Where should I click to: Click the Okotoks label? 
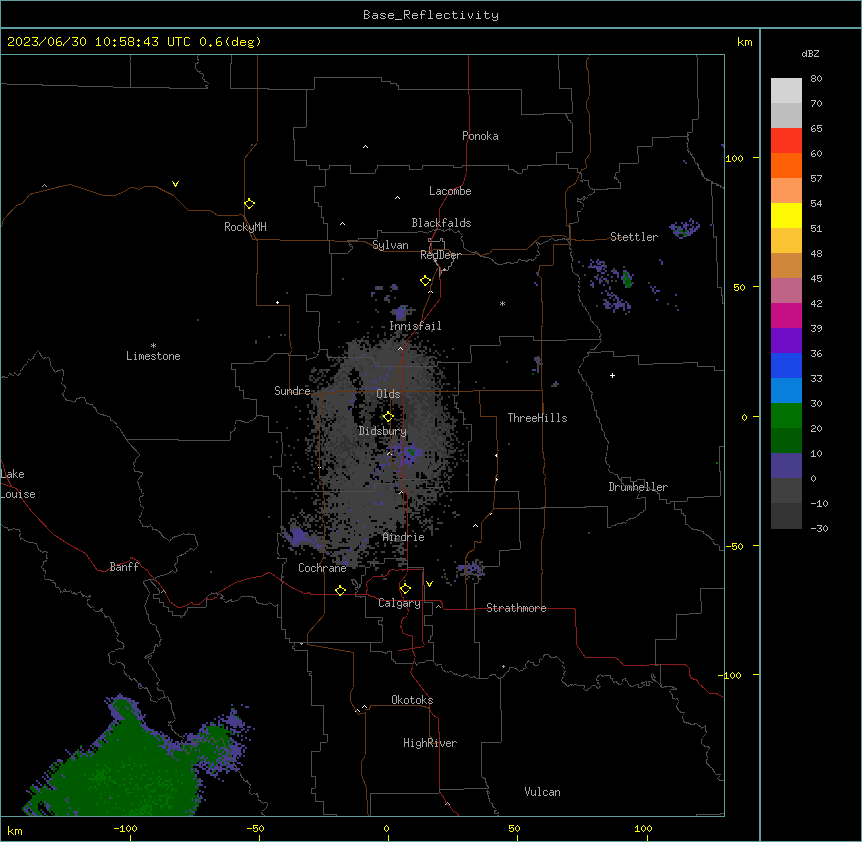click(412, 700)
